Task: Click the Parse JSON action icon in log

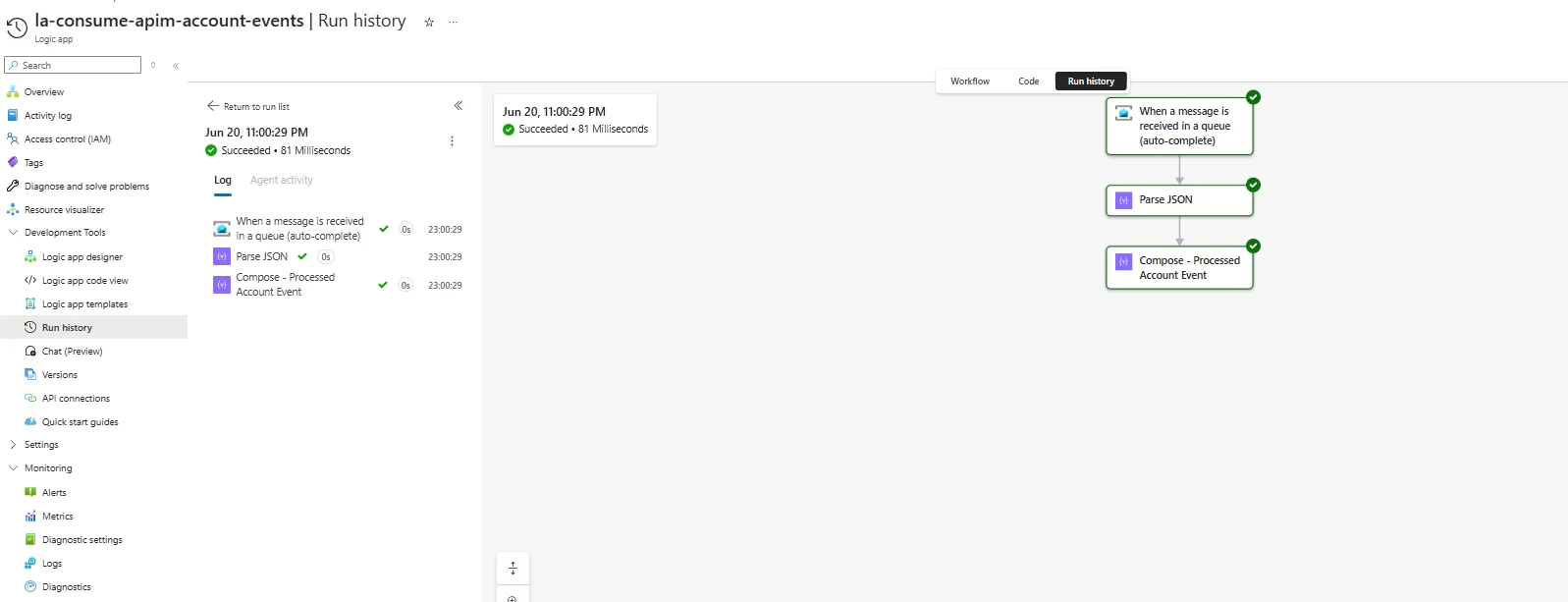Action: [x=222, y=256]
